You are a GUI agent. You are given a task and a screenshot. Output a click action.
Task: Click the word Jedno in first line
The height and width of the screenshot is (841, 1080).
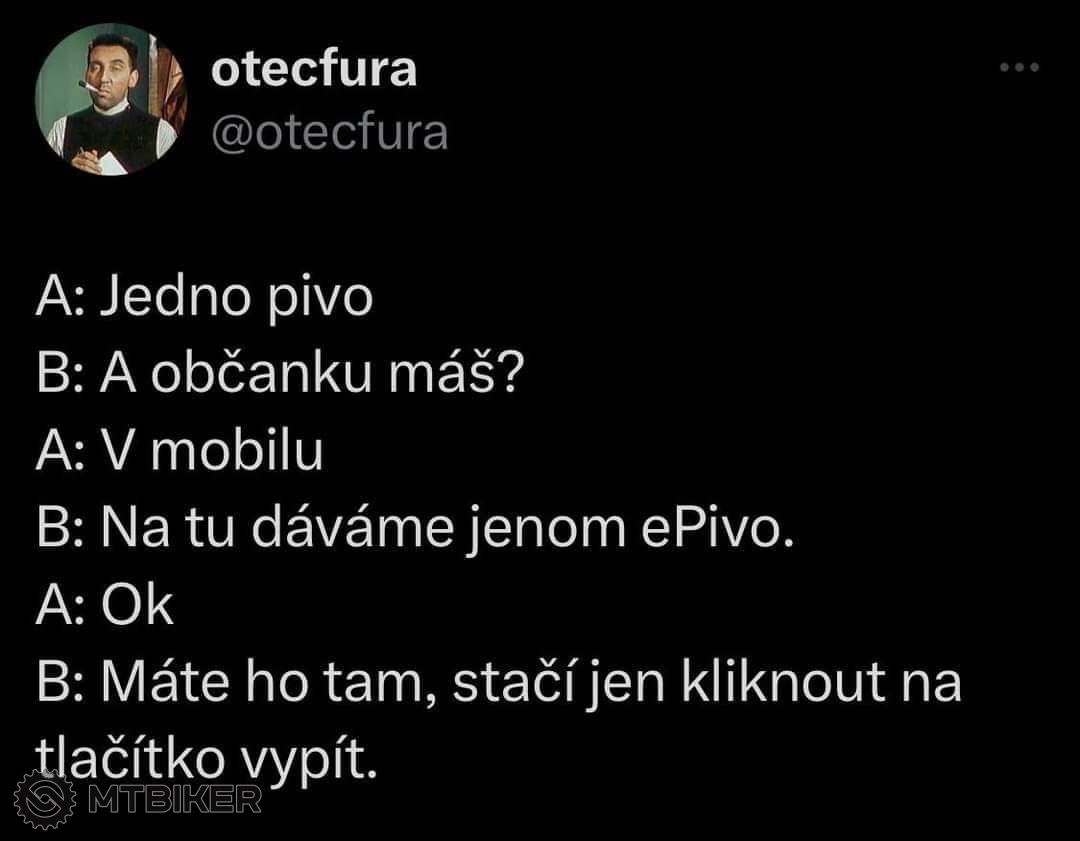pos(174,298)
